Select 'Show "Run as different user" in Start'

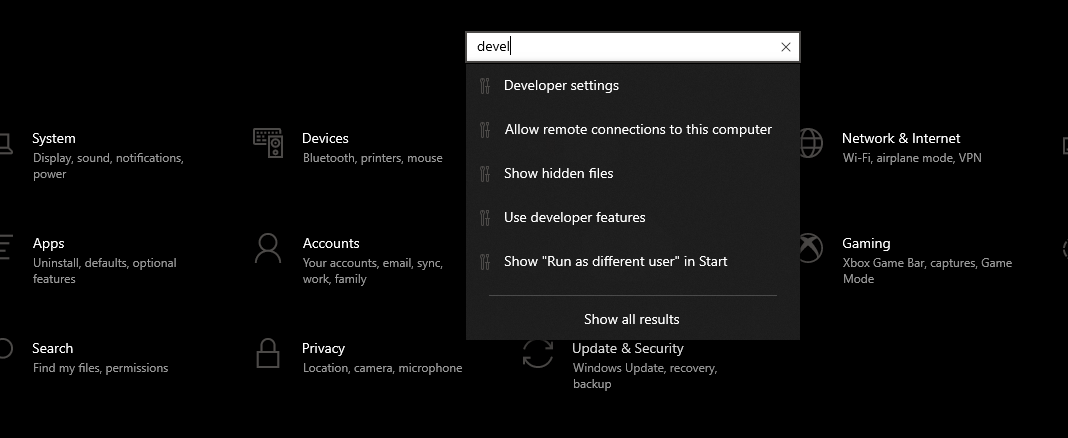coord(633,262)
